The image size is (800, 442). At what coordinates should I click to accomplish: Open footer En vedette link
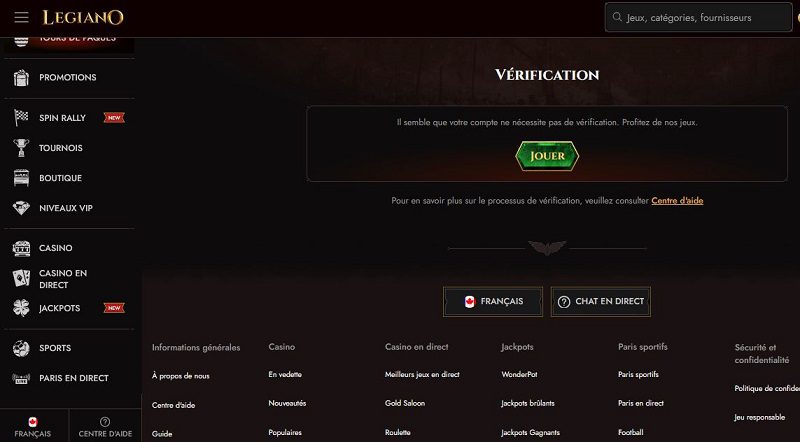(x=285, y=375)
